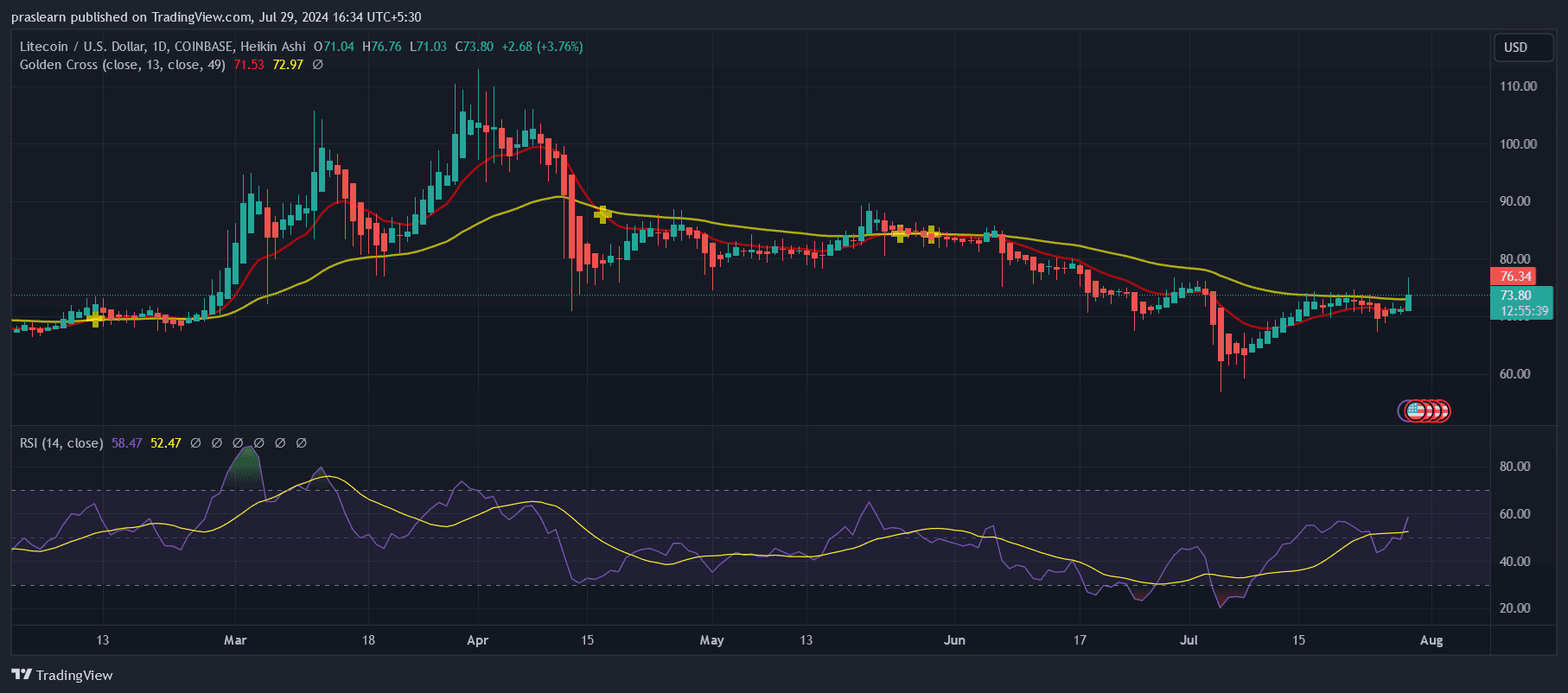Viewport: 1568px width, 693px height.
Task: Click the 18 date label on time axis
Action: (x=368, y=640)
